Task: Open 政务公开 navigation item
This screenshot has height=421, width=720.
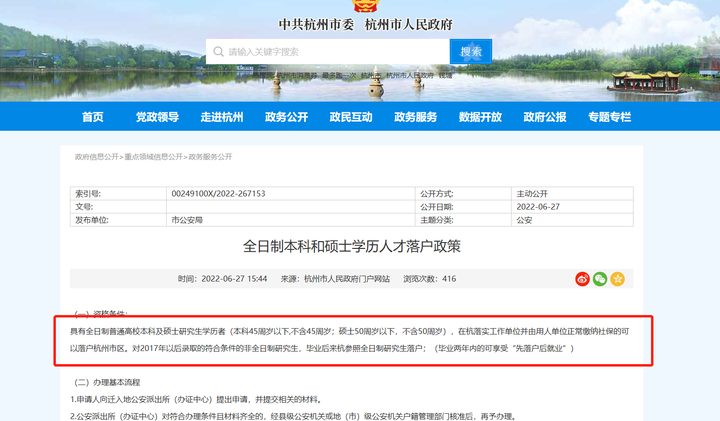Action: (287, 117)
